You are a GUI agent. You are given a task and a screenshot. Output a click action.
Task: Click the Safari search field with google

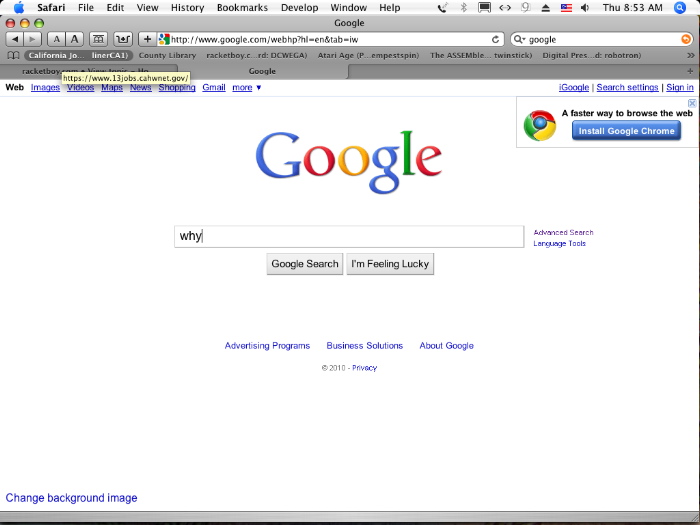tap(603, 39)
